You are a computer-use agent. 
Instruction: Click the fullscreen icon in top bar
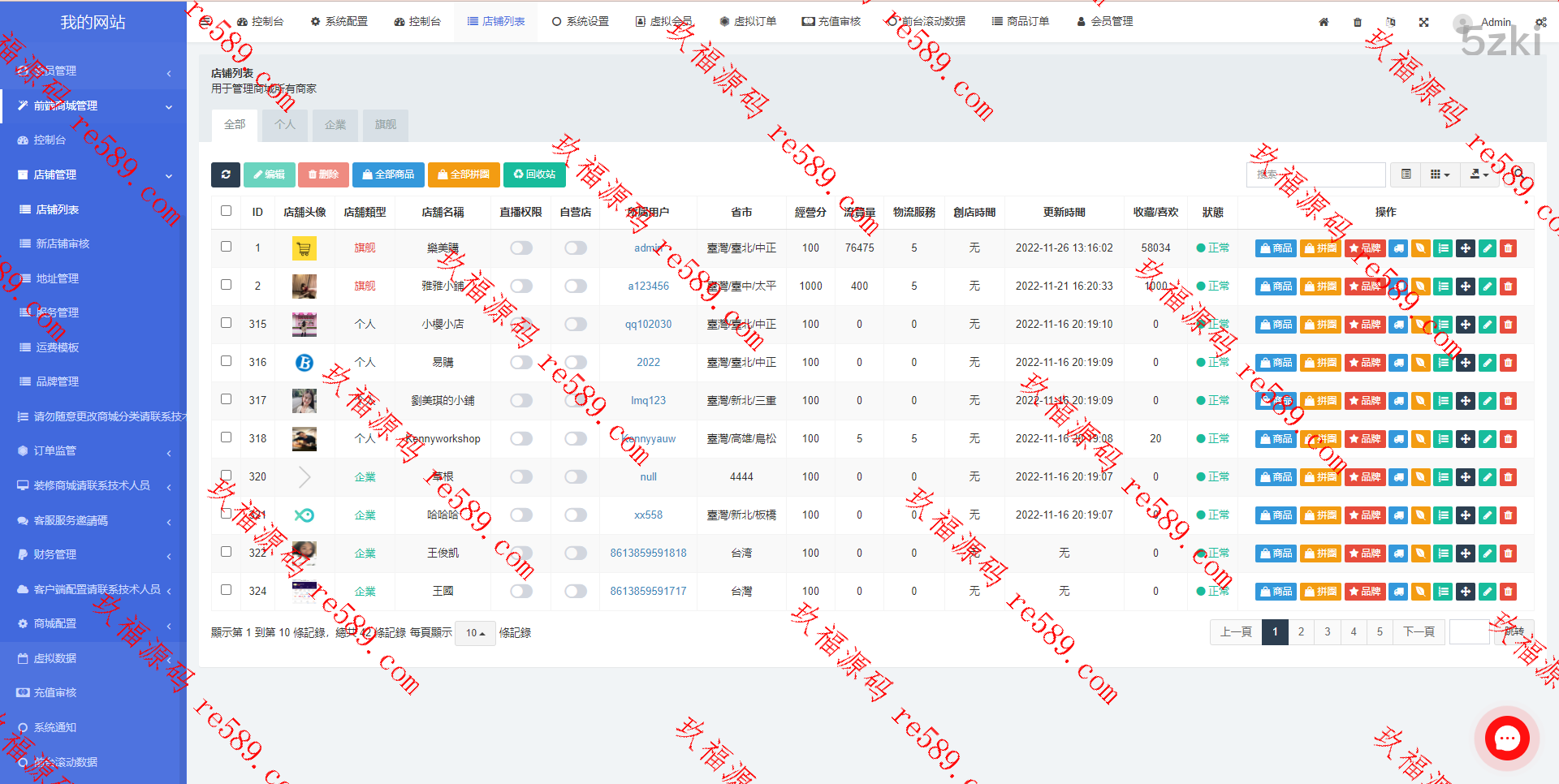click(1423, 22)
